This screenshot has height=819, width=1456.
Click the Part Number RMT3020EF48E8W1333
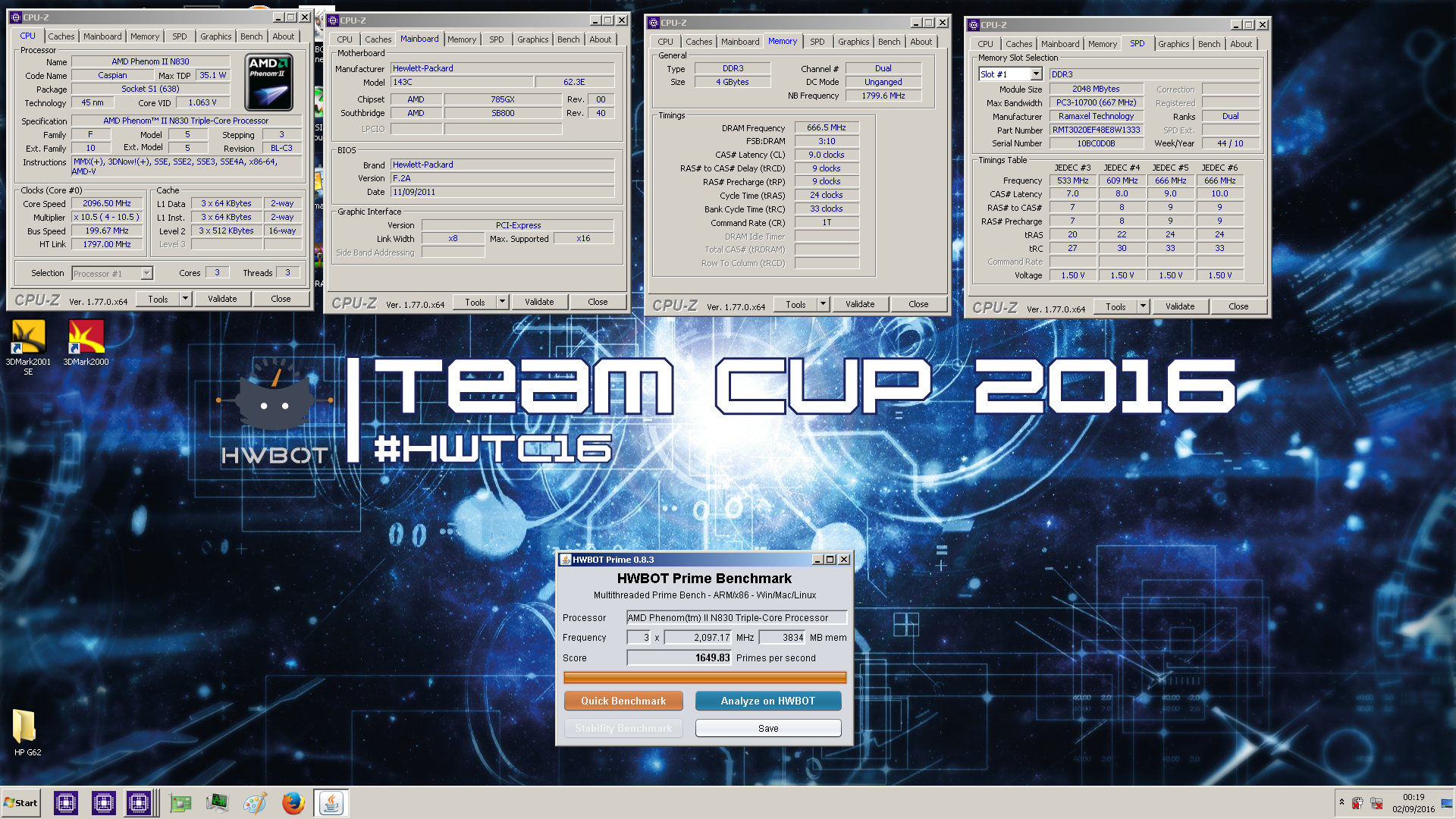pos(1097,130)
